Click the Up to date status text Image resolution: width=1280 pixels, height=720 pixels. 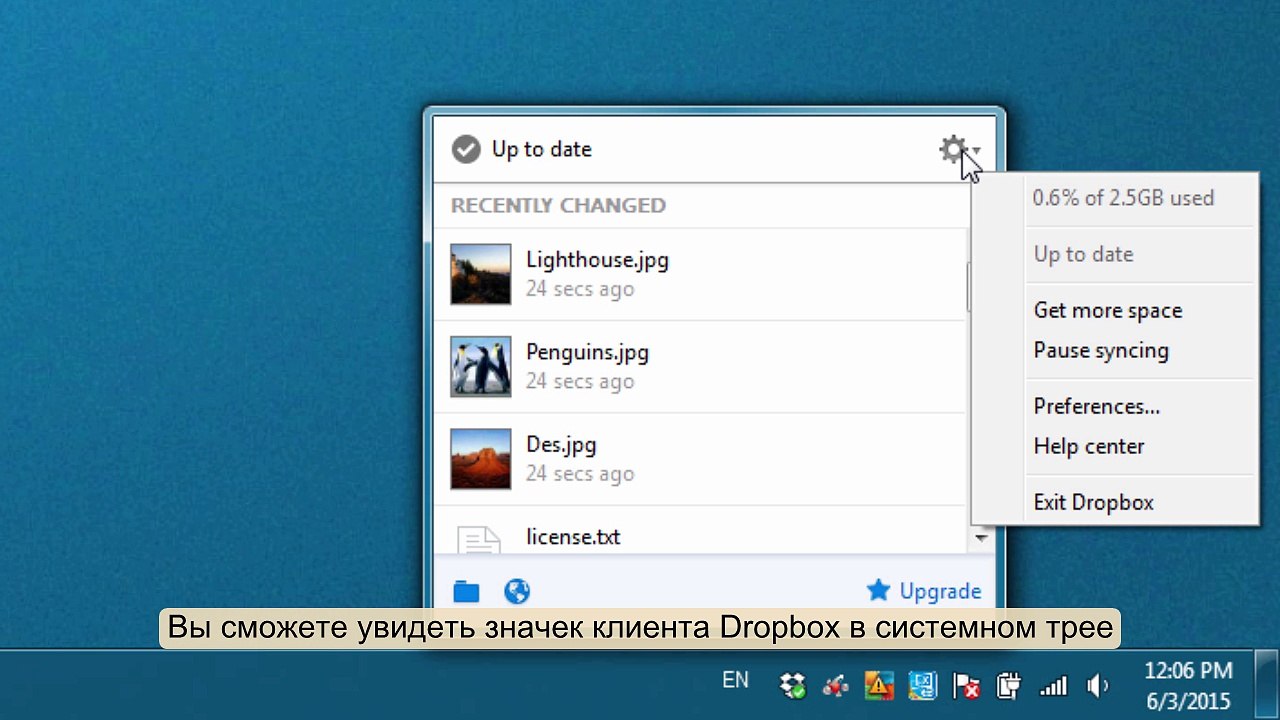(x=541, y=150)
